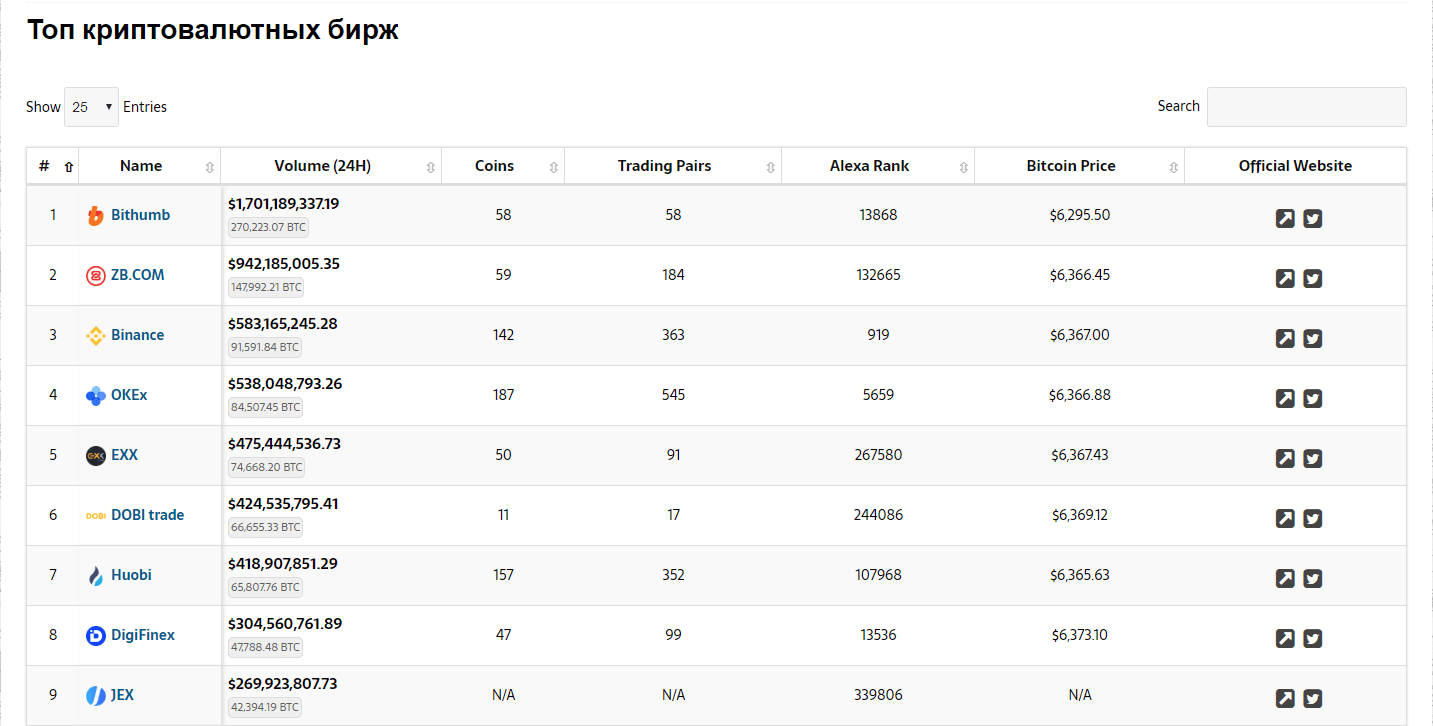Screen dimensions: 1433x726
Task: Open DOBI trade's official website link icon
Action: (1285, 518)
